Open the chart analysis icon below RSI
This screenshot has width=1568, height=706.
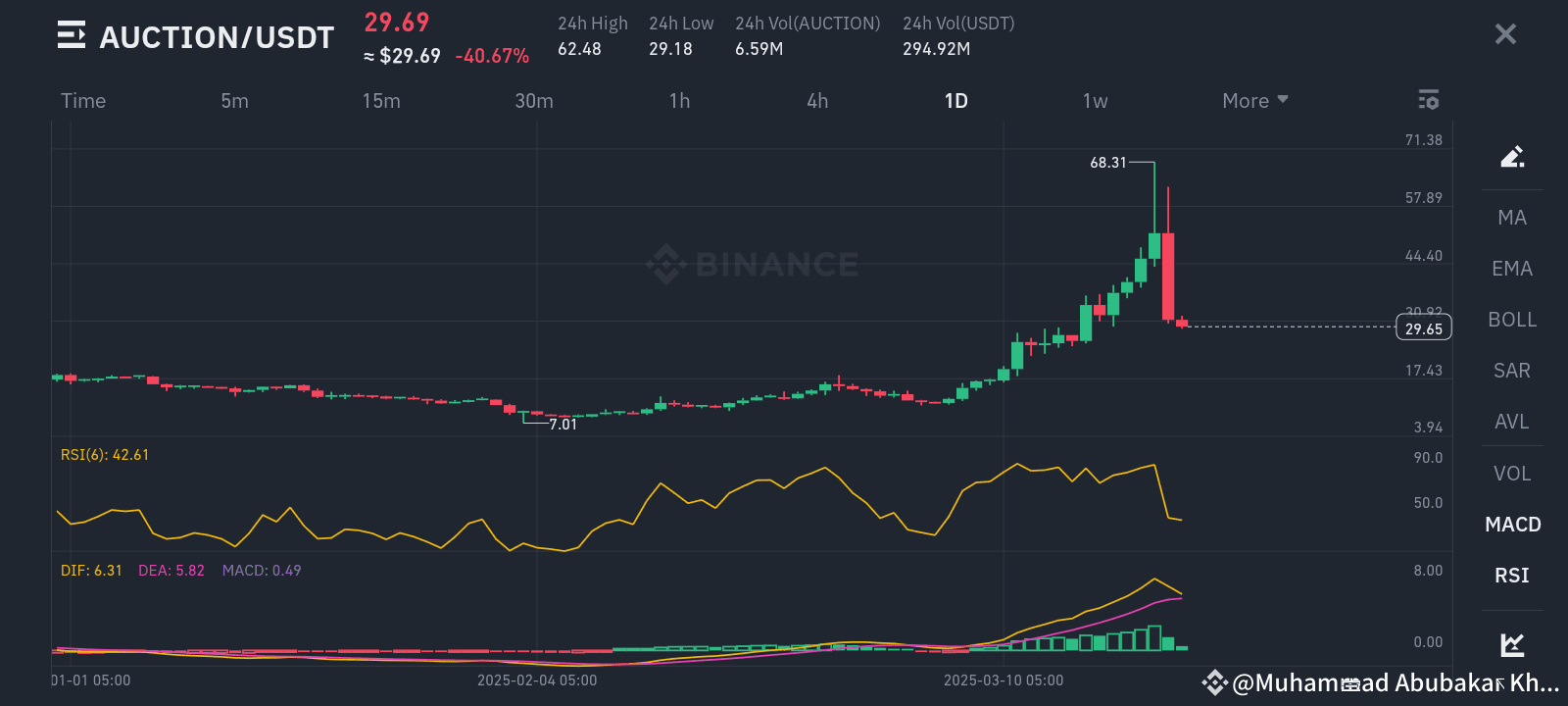point(1512,645)
